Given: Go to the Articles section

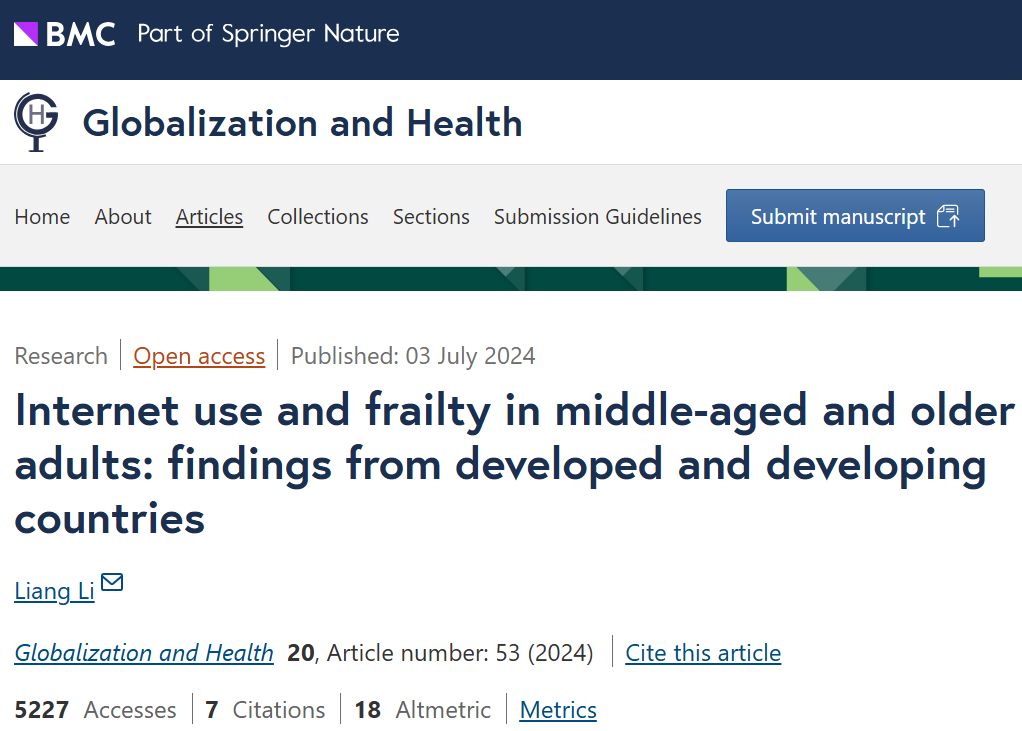Looking at the screenshot, I should [x=209, y=216].
